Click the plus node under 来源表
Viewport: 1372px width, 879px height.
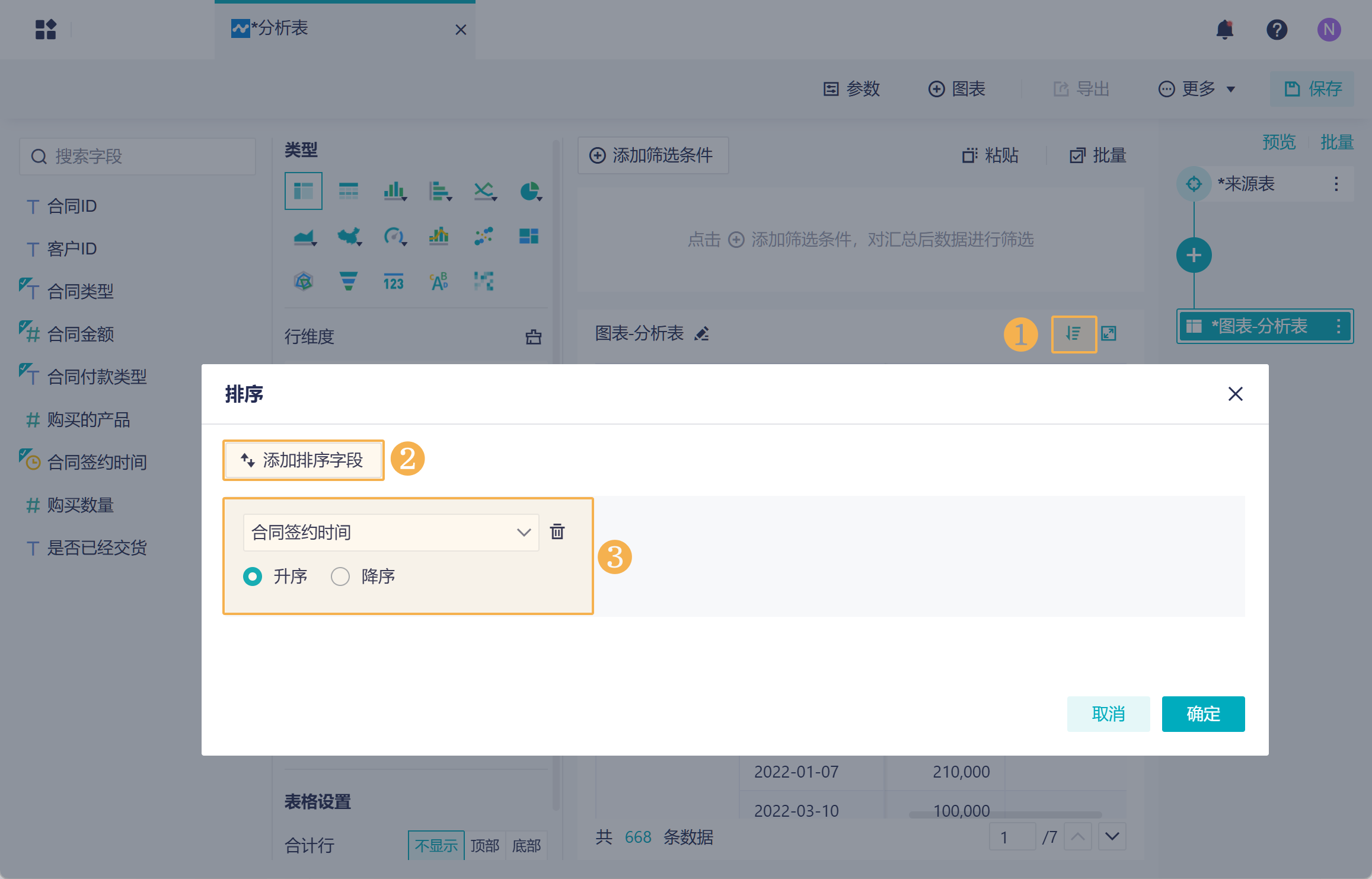1194,255
